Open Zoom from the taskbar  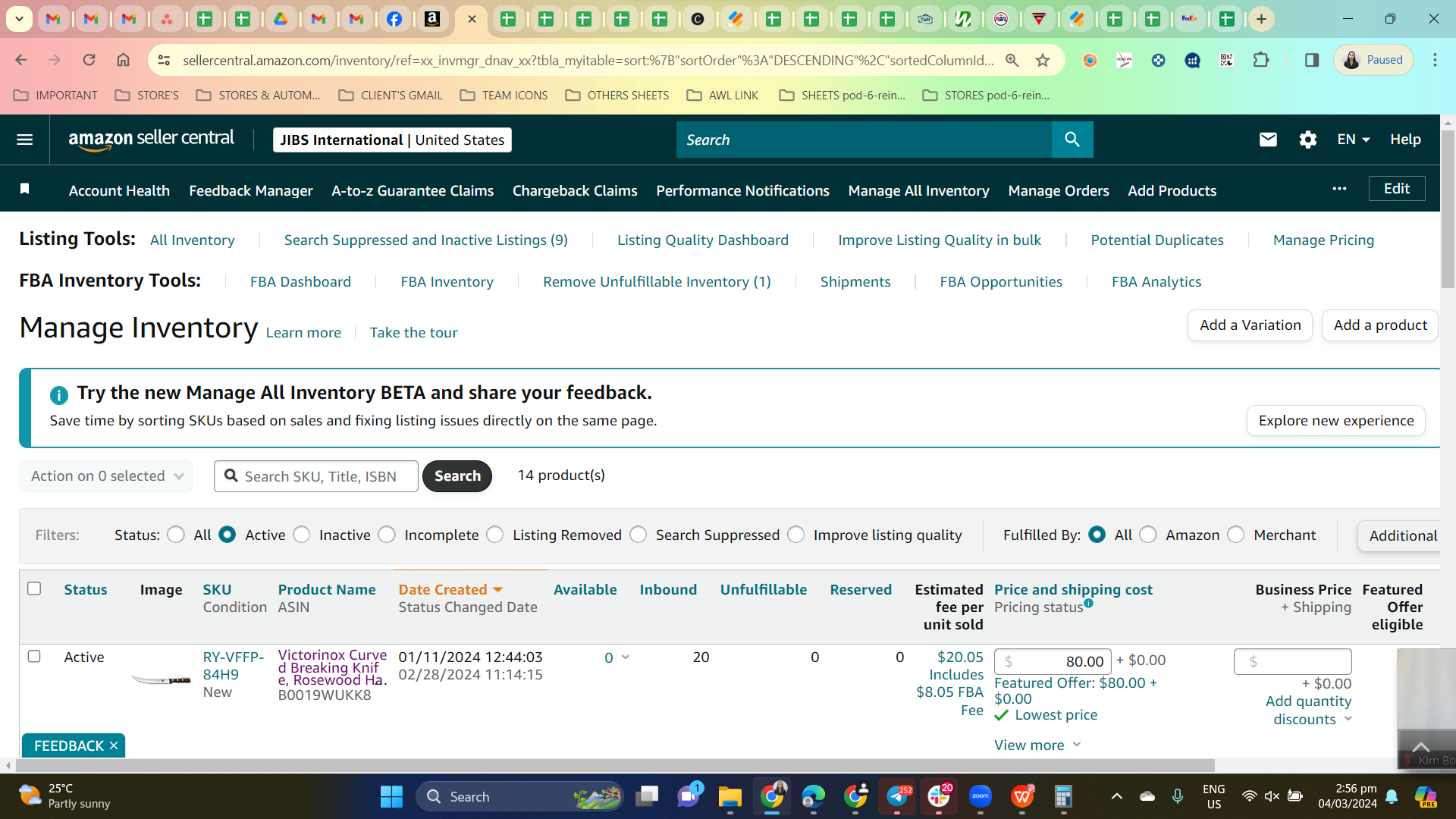981,796
